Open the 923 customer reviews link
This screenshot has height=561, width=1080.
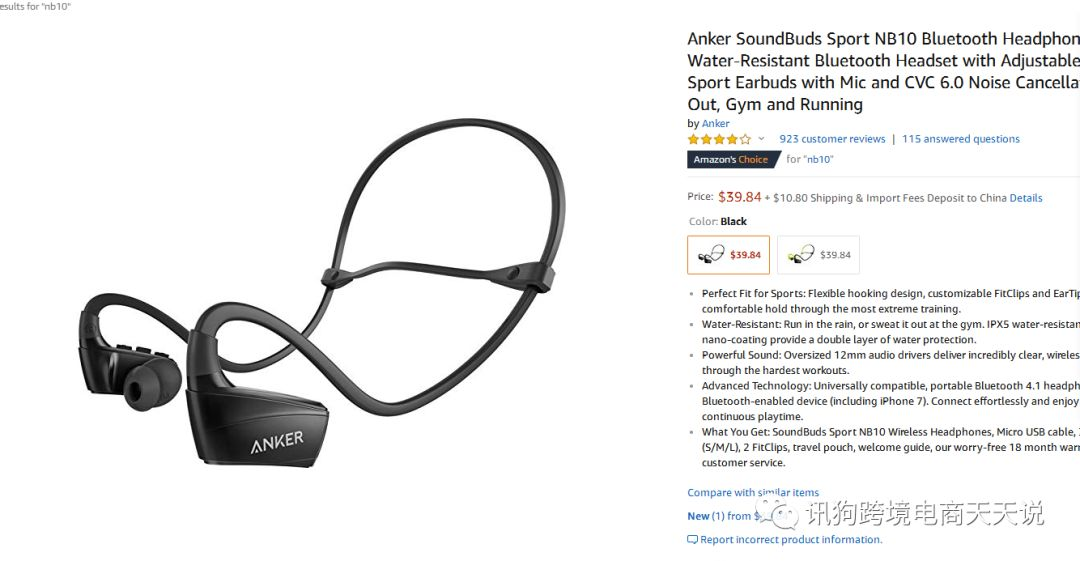point(832,139)
